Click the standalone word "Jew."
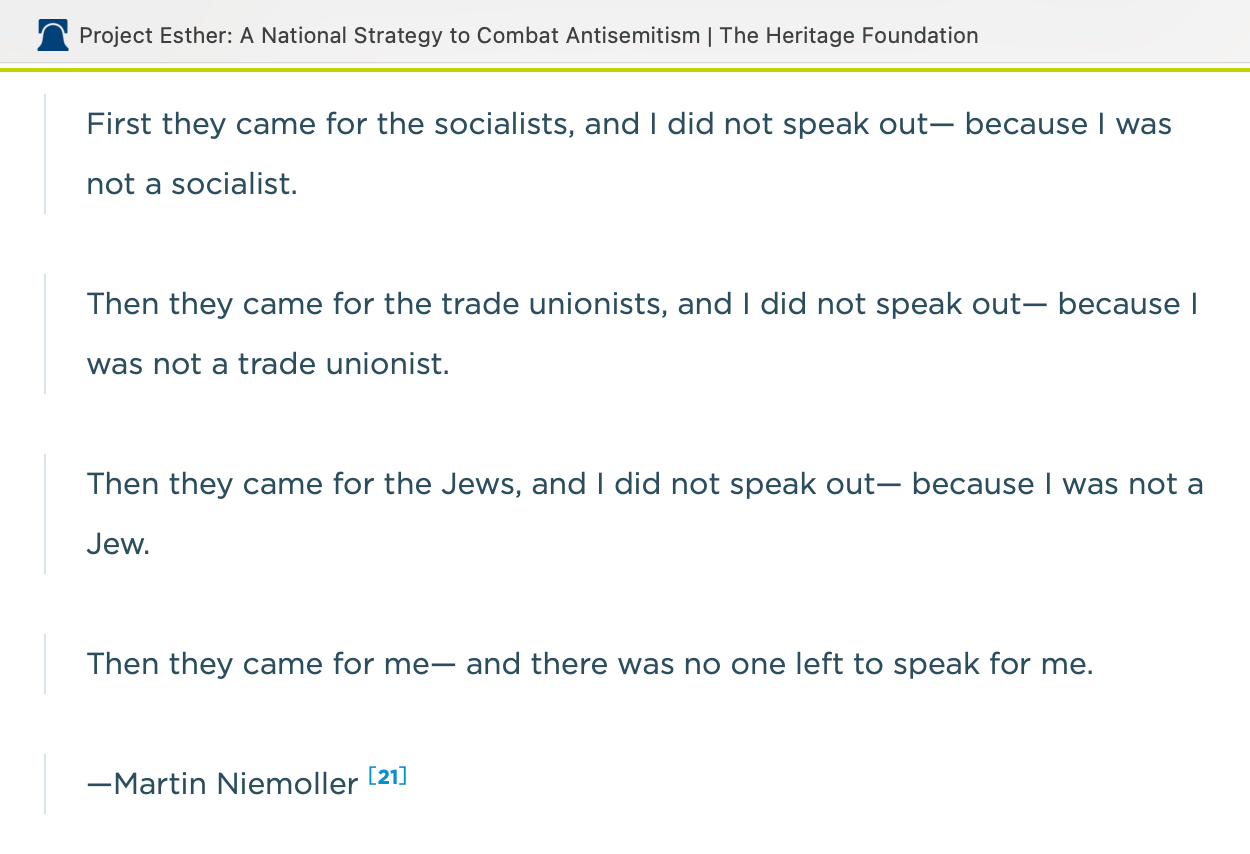 coord(118,544)
